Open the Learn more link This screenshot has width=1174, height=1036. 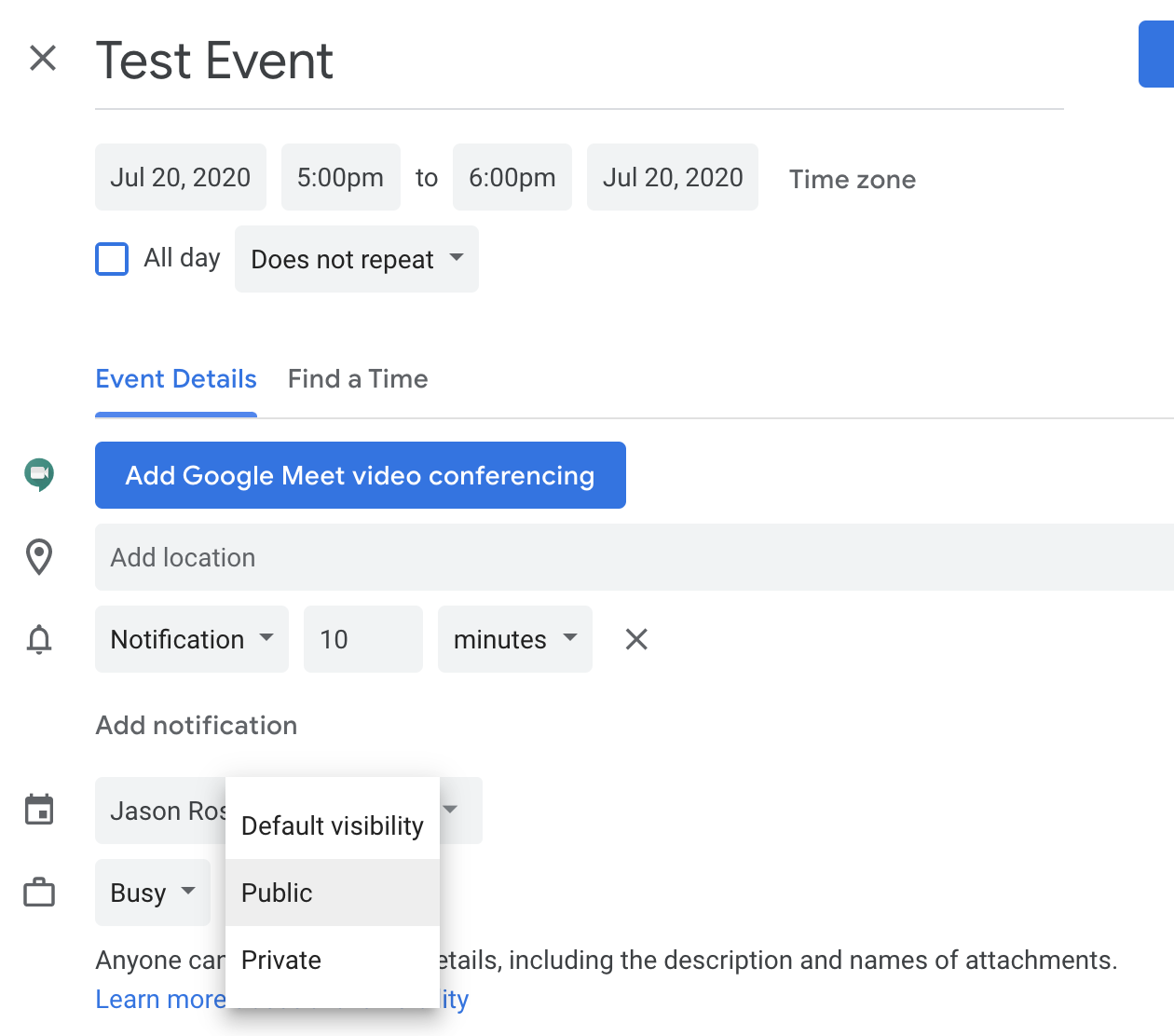160,1000
